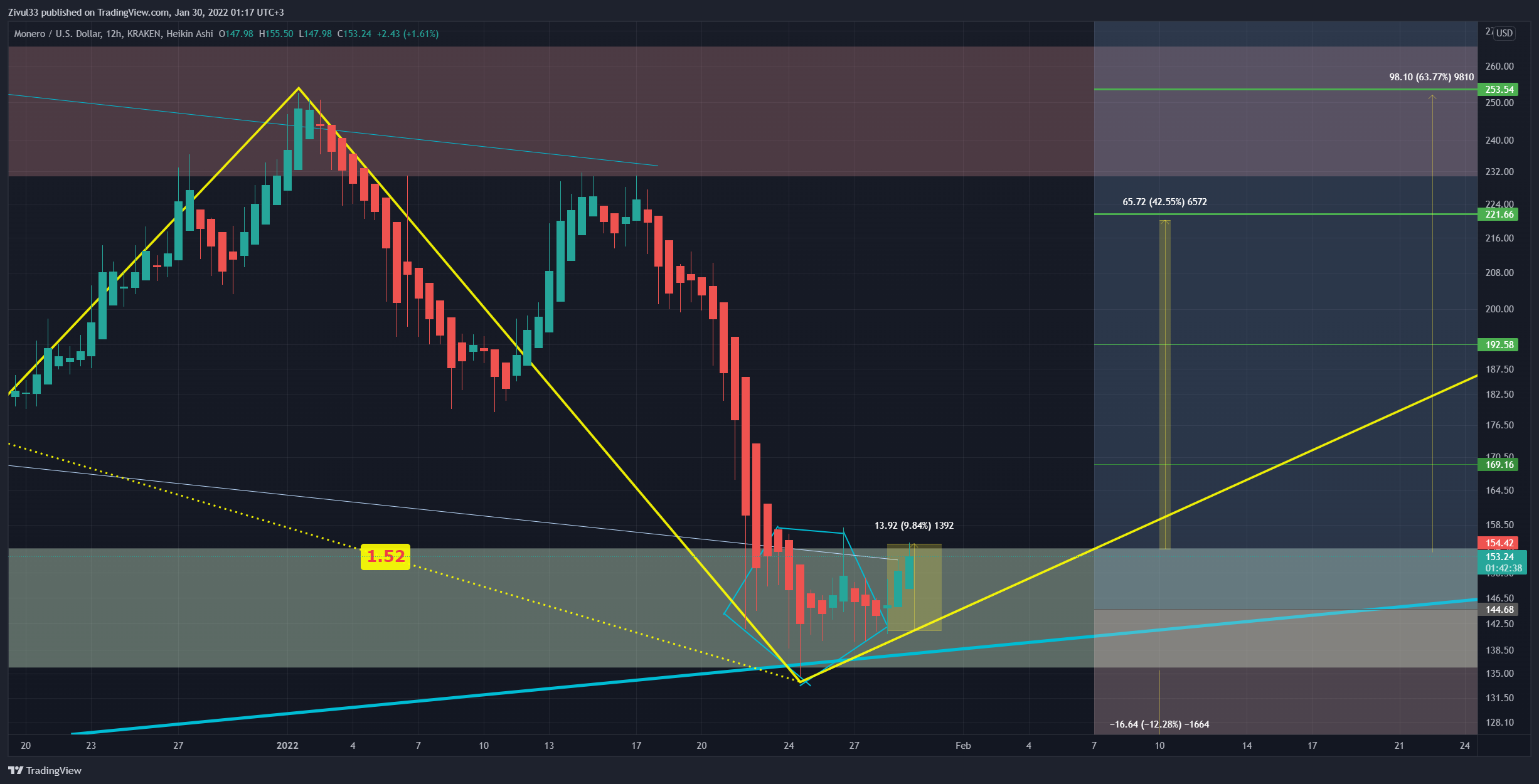Click the 131.50 price axis value
Viewport: 1539px width, 784px height.
pos(1499,698)
